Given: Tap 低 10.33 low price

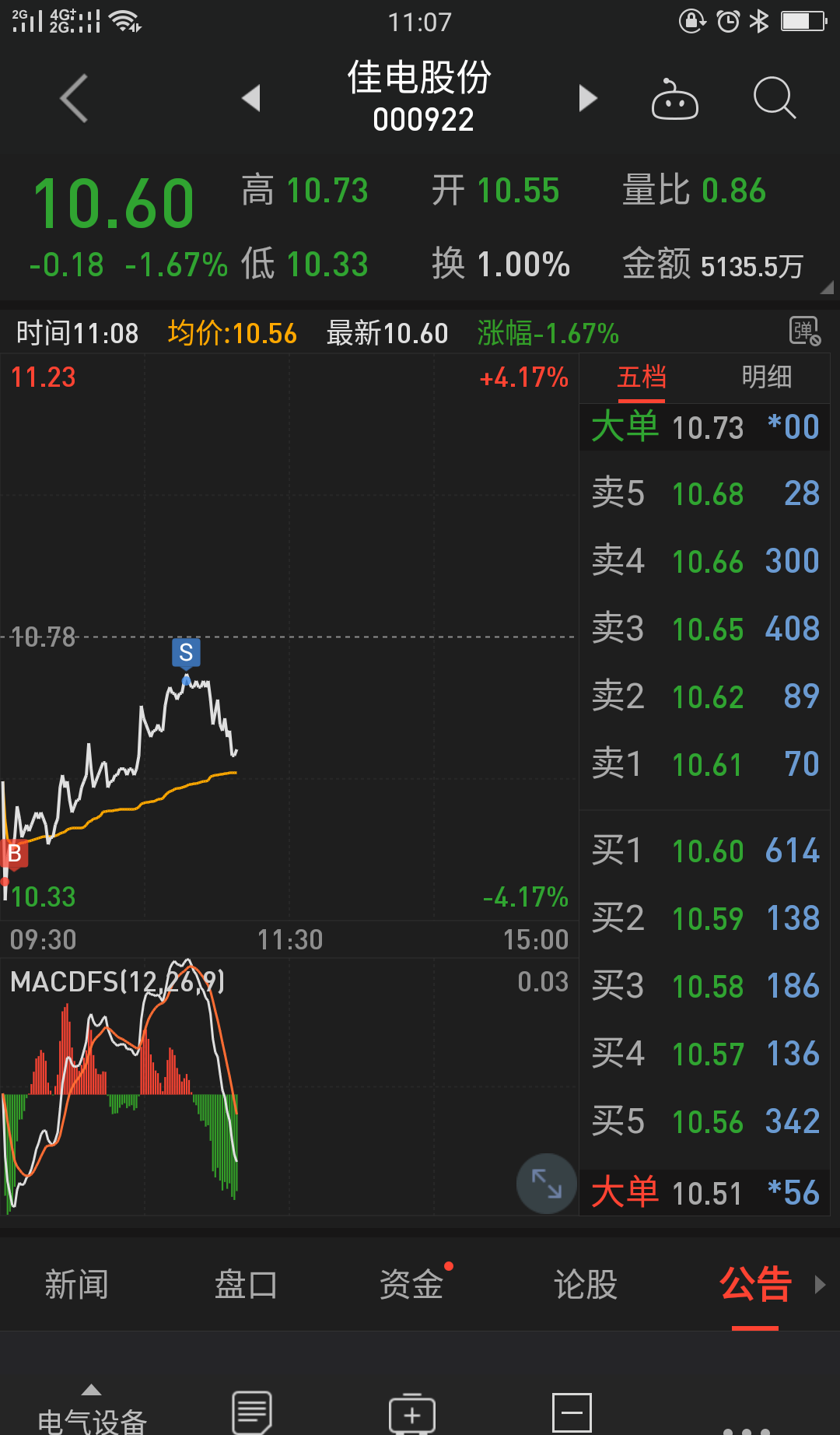Looking at the screenshot, I should point(304,265).
